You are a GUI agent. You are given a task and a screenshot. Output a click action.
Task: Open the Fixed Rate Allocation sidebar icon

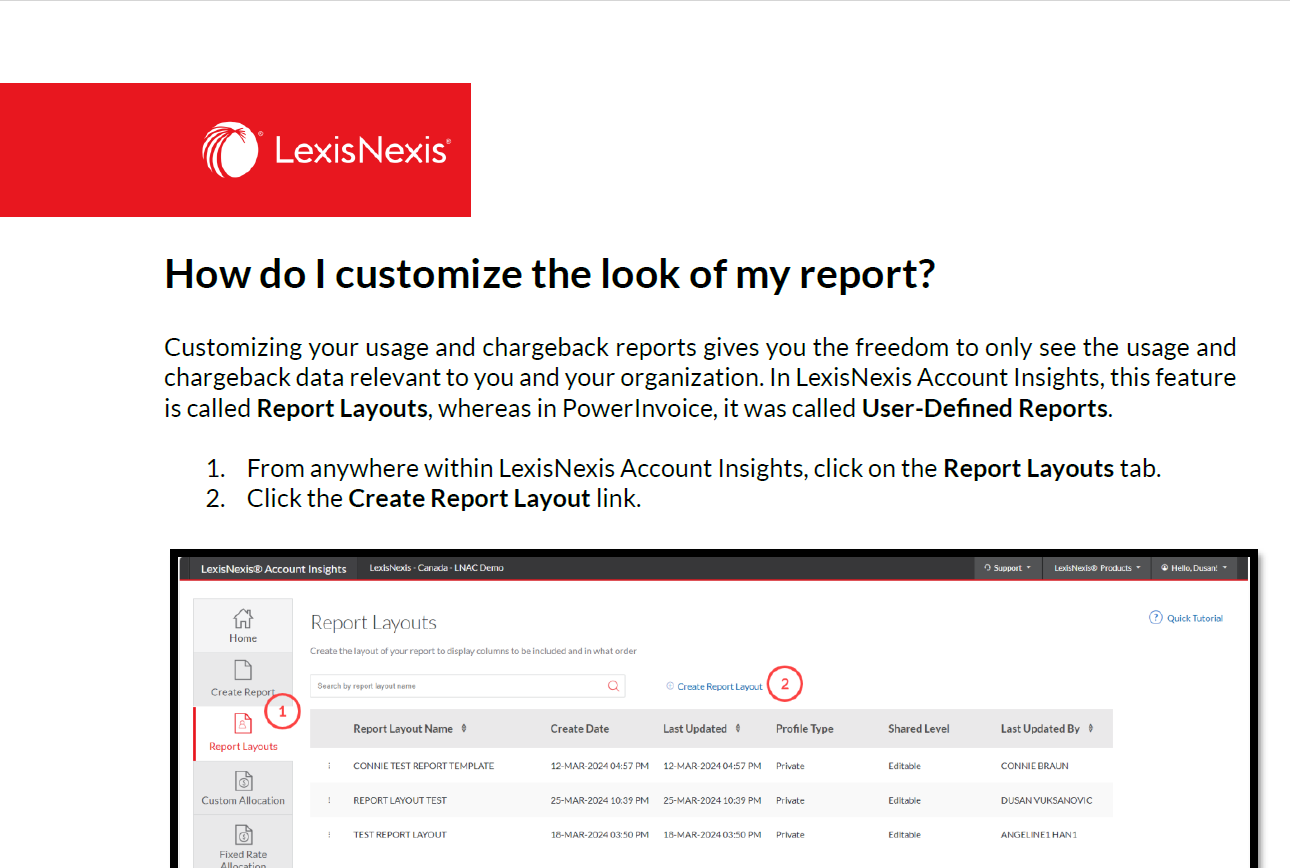coord(243,835)
